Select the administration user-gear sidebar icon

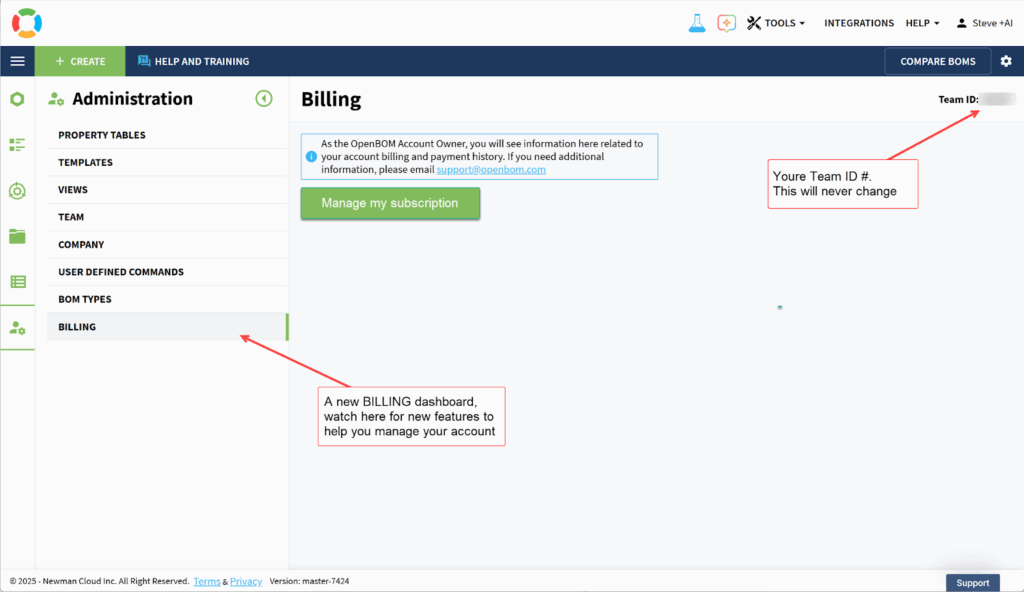[x=17, y=327]
